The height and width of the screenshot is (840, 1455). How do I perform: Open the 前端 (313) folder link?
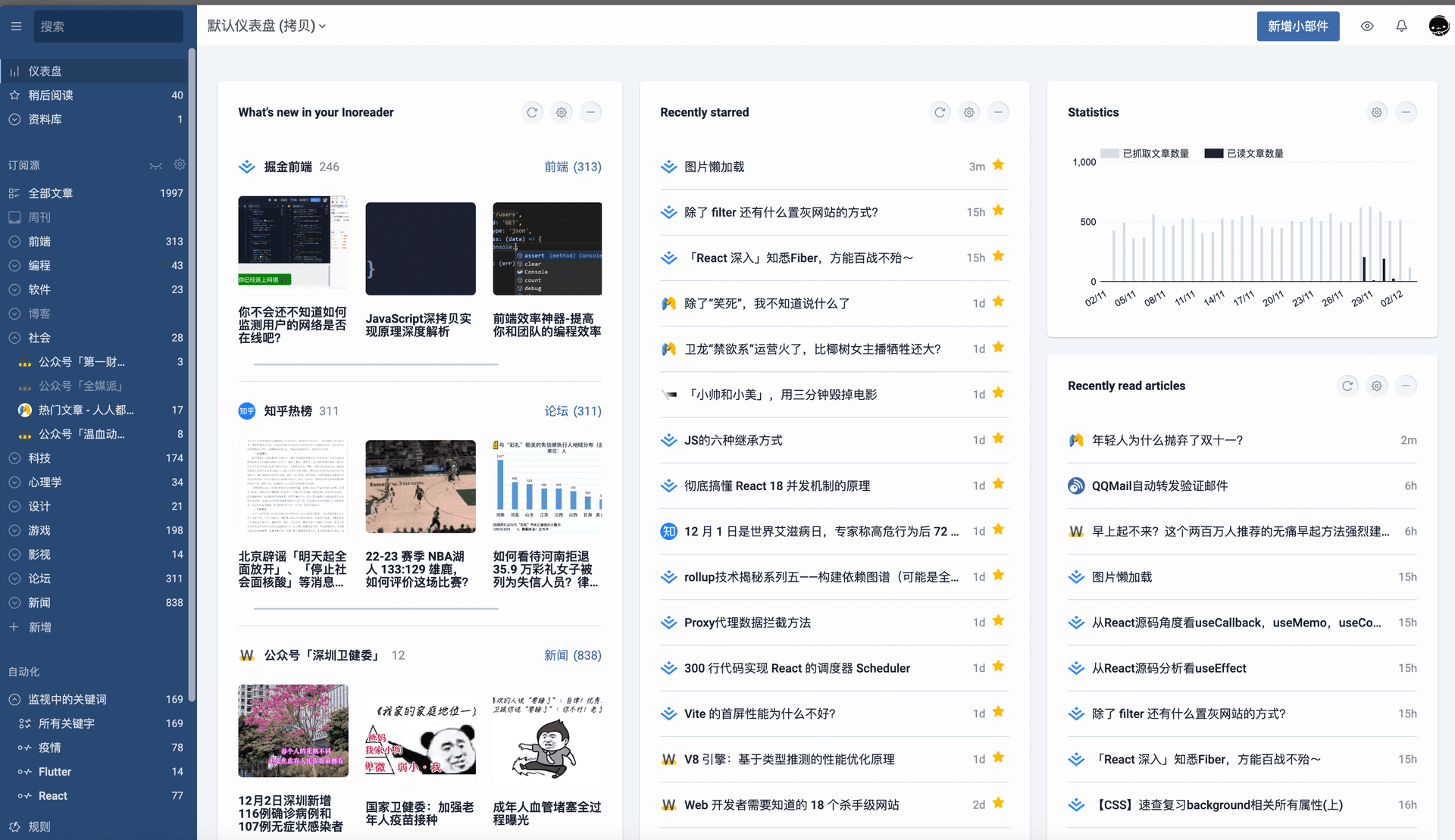(x=573, y=167)
